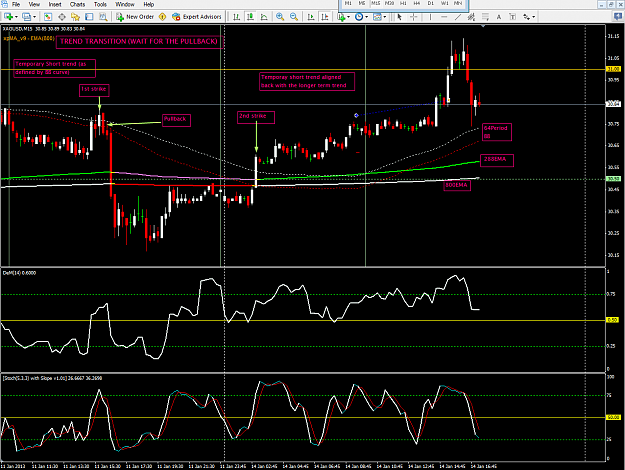Expand the arrows objects dropdown arrow
Screen dimensions: 625x470
[x=534, y=17]
